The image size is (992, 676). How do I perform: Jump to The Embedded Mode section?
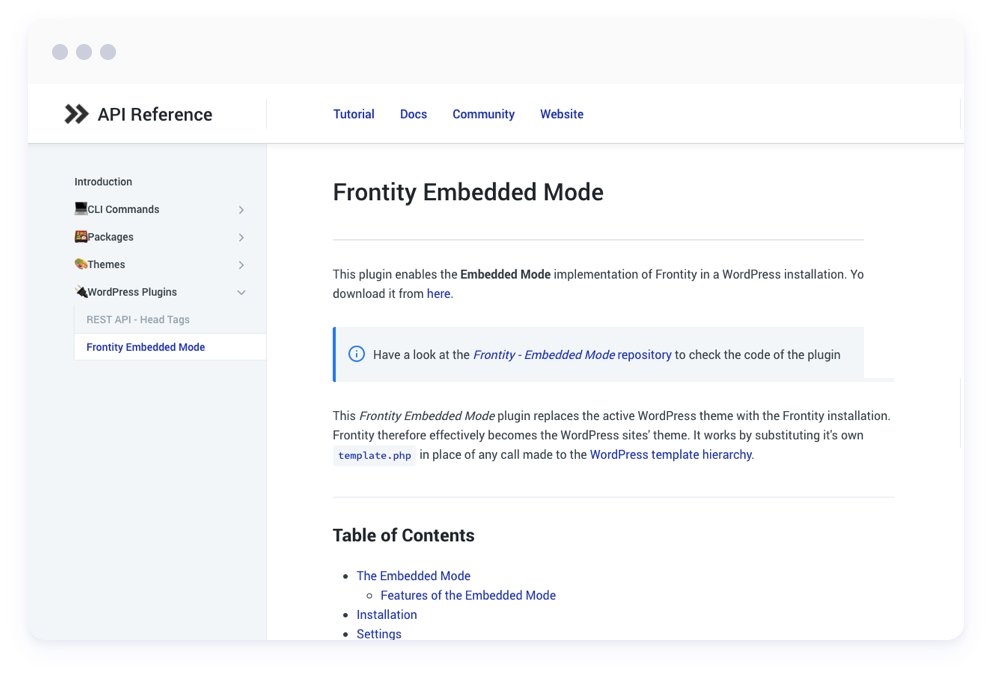click(413, 575)
